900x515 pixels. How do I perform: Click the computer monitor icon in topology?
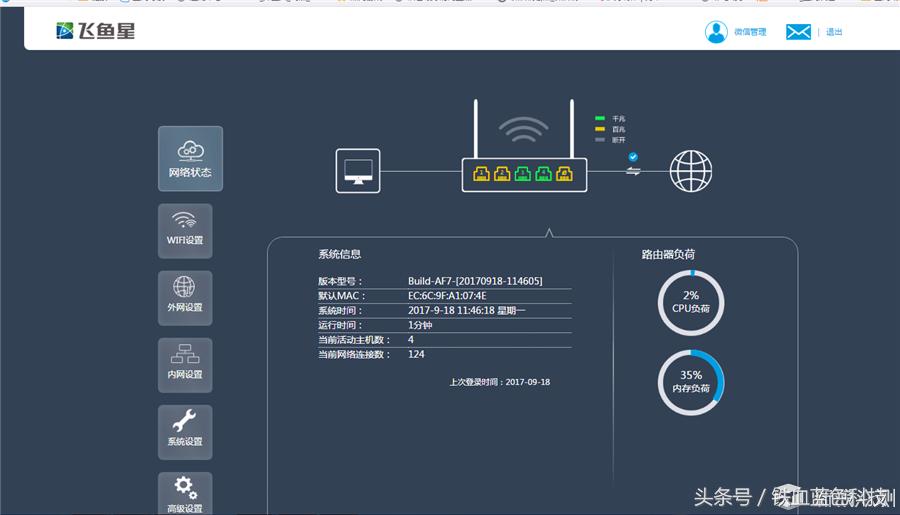coord(358,171)
